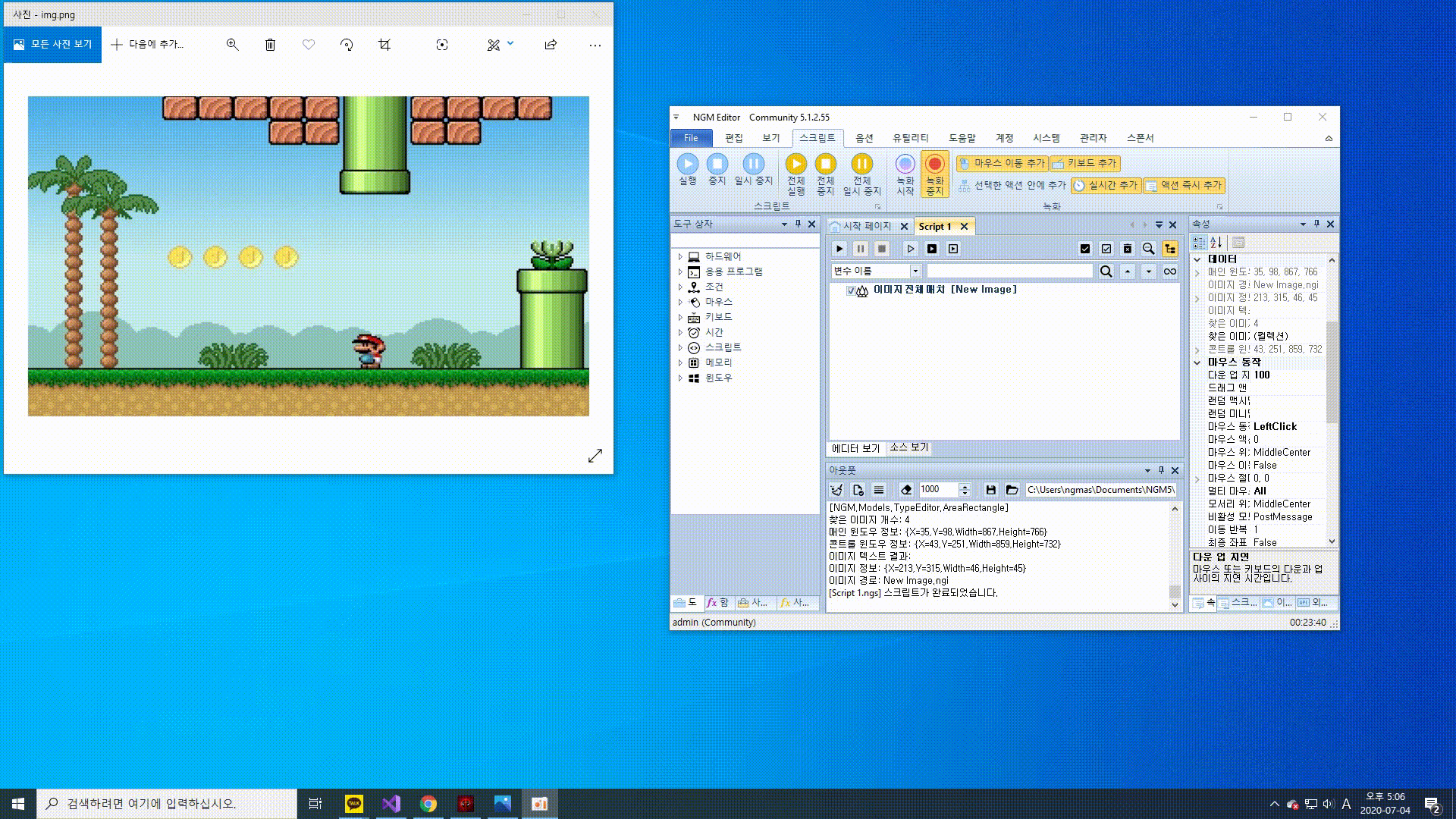Expand the 마우스 toolbox node
Viewport: 1456px width, 819px height.
point(680,303)
